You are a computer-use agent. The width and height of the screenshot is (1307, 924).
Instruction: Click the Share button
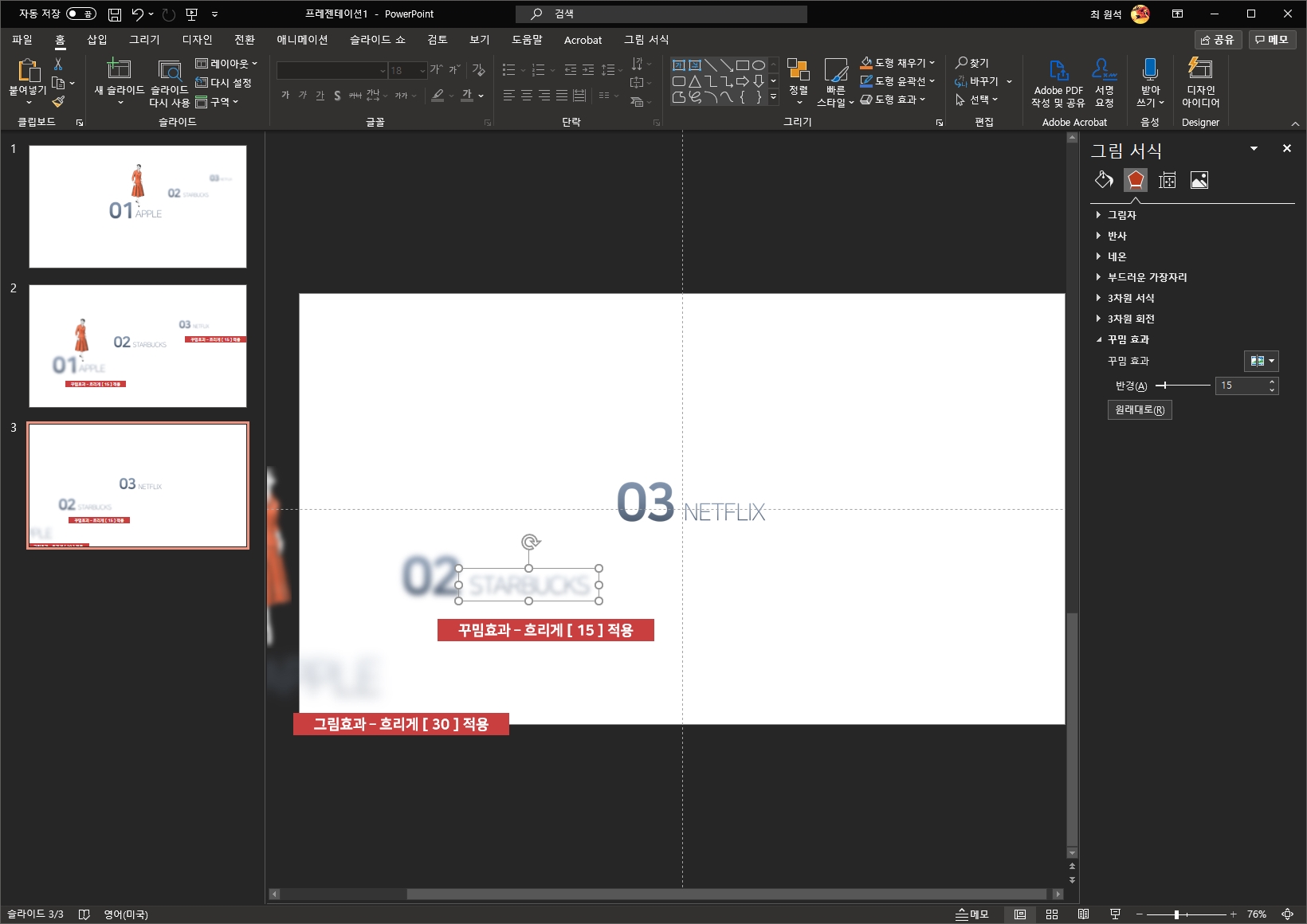(1218, 40)
